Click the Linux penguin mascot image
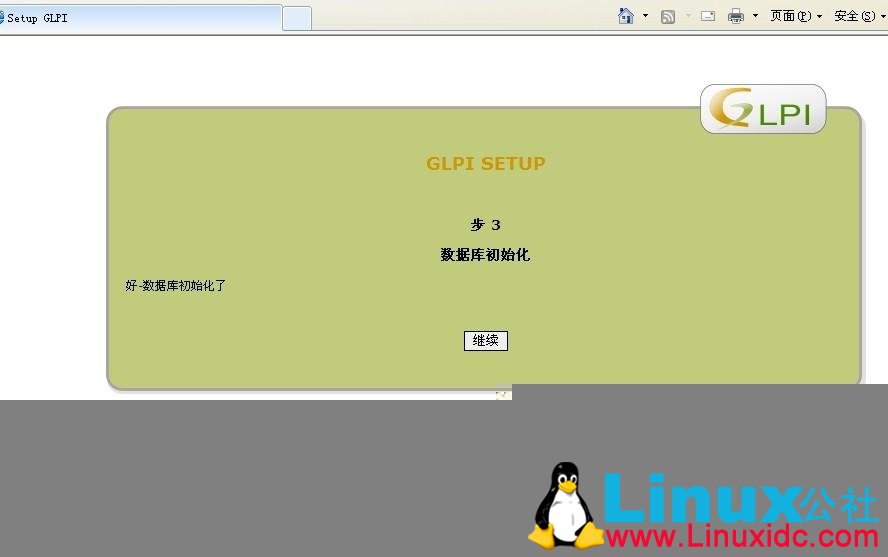This screenshot has height=557, width=888. point(566,506)
